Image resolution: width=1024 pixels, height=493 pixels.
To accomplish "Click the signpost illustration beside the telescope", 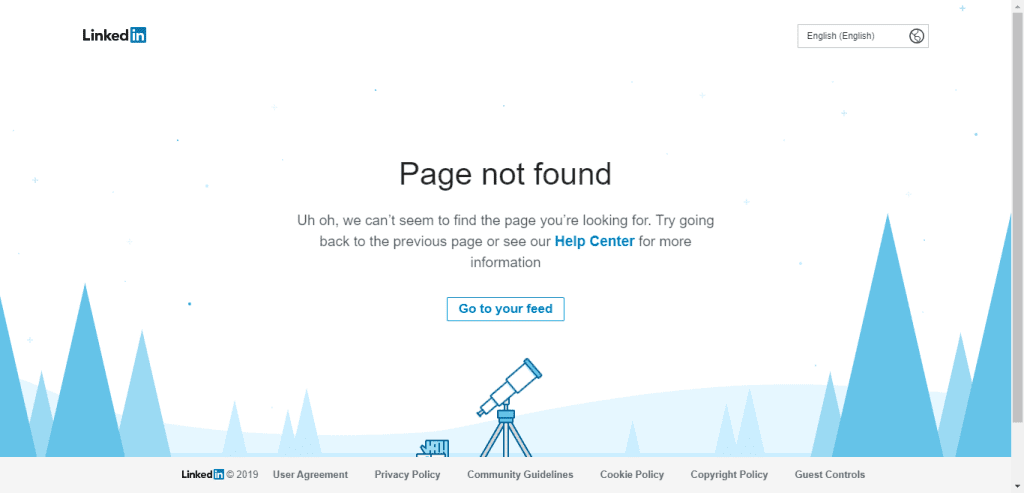I will (x=433, y=448).
